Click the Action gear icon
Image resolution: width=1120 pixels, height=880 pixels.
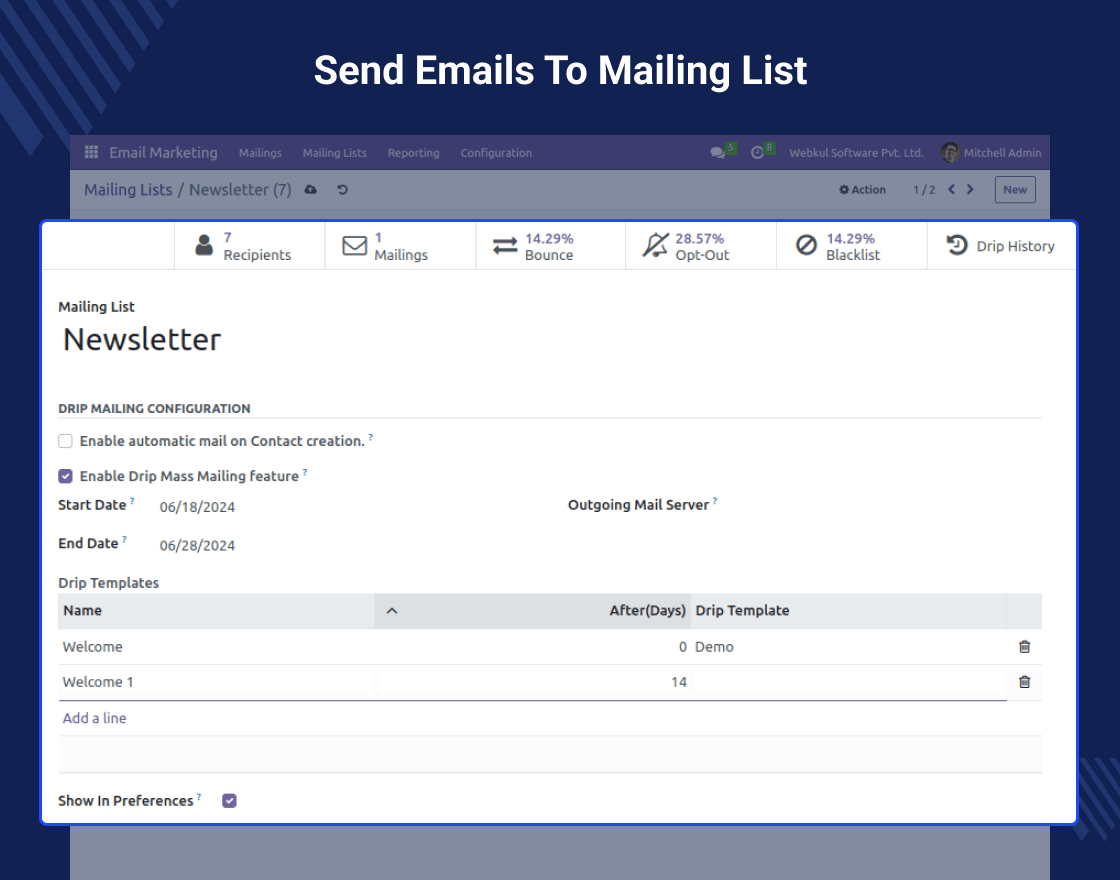(844, 190)
